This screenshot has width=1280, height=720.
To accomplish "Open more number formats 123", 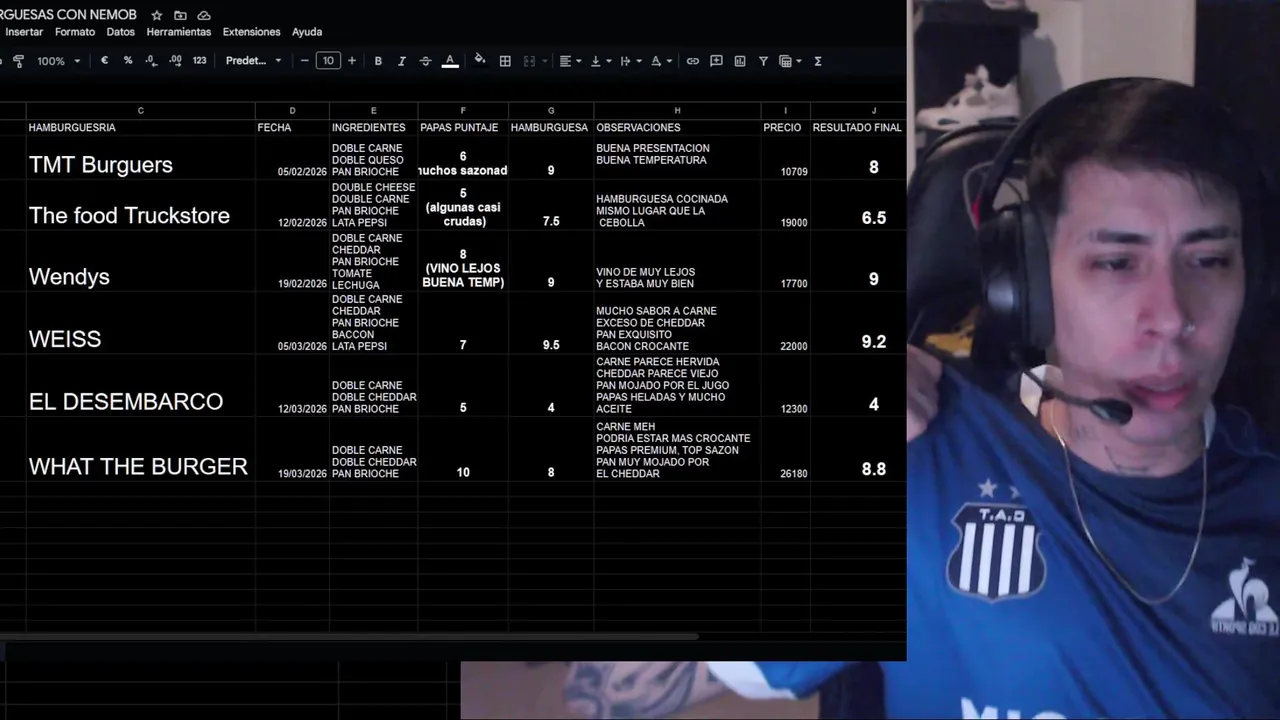I will point(199,61).
